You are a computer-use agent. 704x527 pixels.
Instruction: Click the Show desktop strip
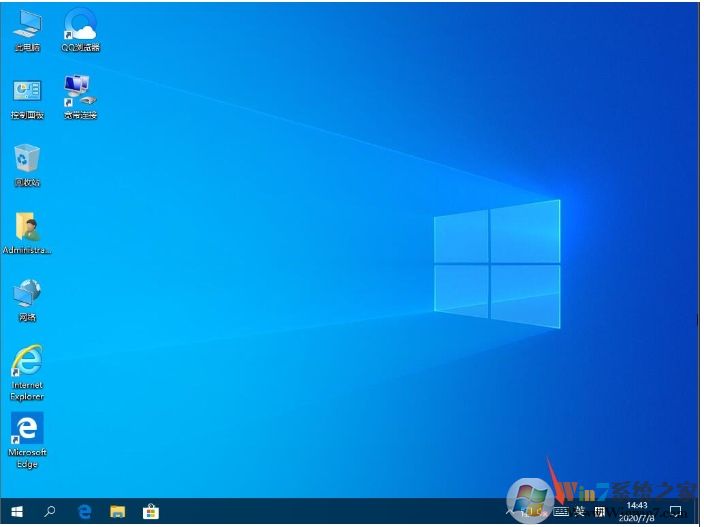(698, 511)
